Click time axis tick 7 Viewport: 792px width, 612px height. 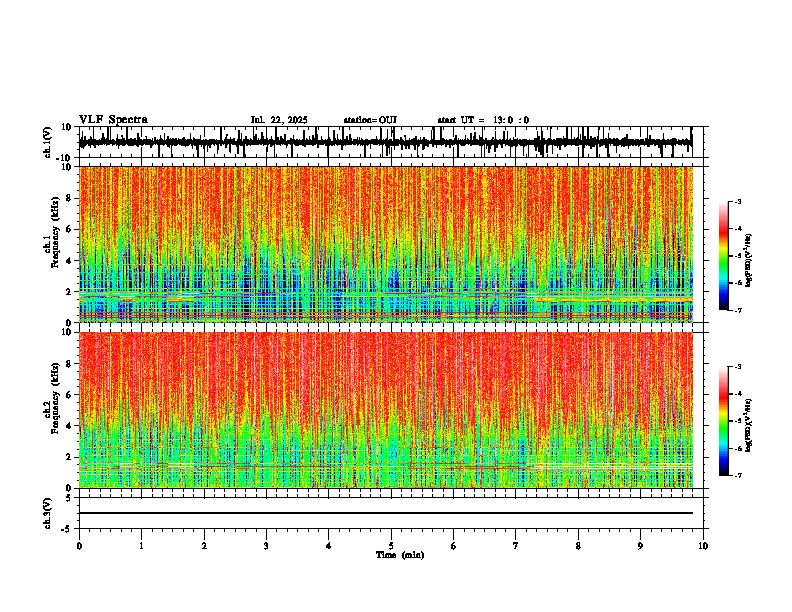(516, 546)
